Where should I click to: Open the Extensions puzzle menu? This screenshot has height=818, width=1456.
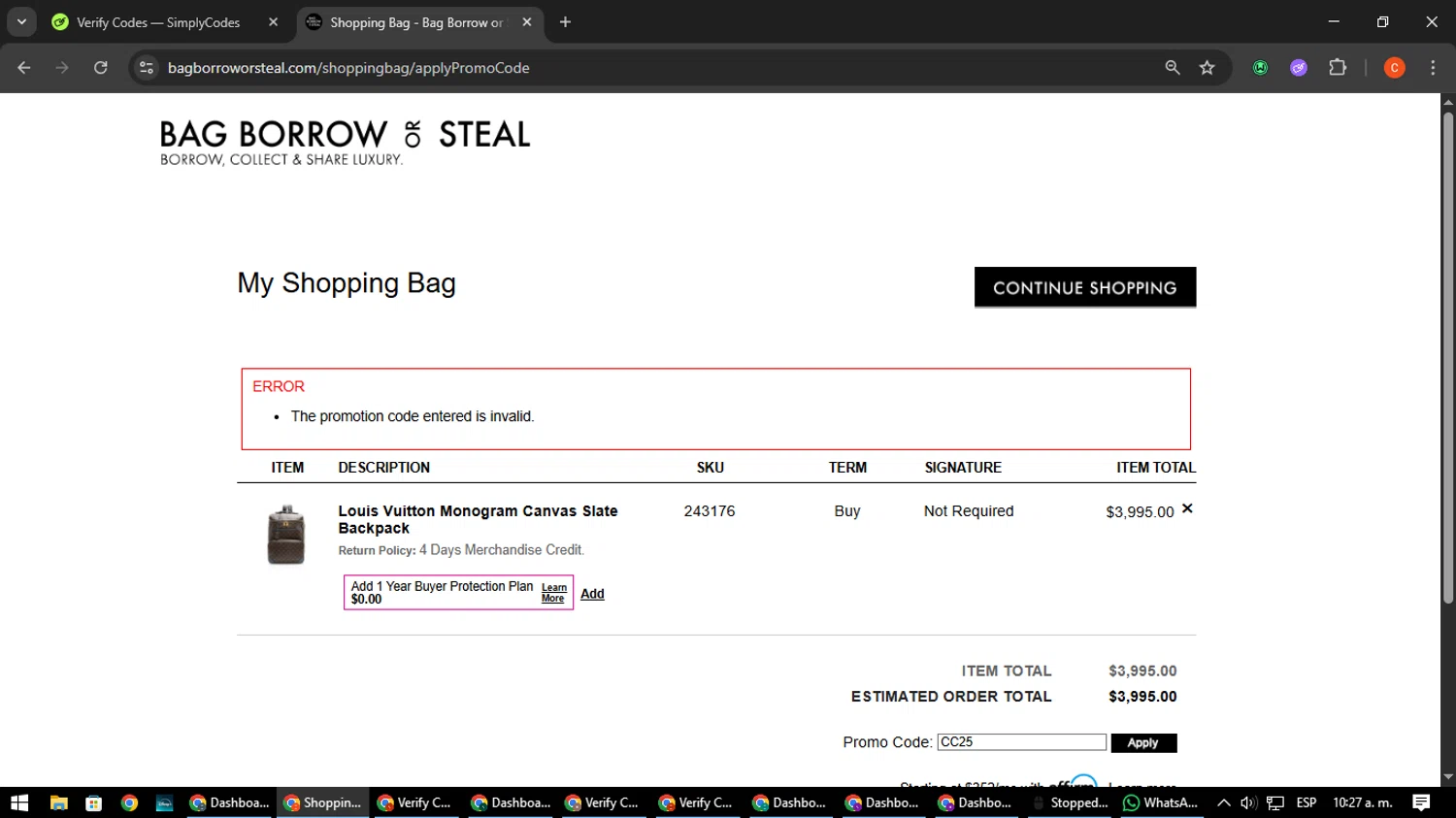[x=1338, y=68]
